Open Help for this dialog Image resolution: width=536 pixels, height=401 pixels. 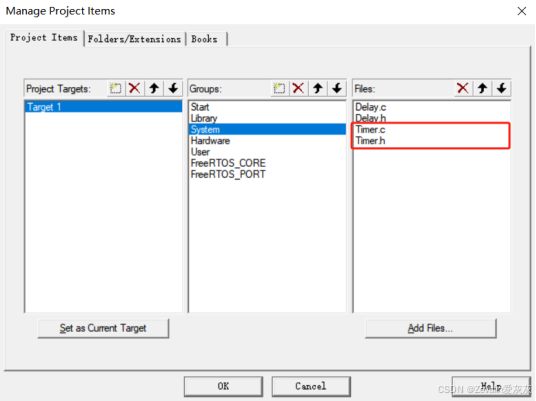[491, 386]
